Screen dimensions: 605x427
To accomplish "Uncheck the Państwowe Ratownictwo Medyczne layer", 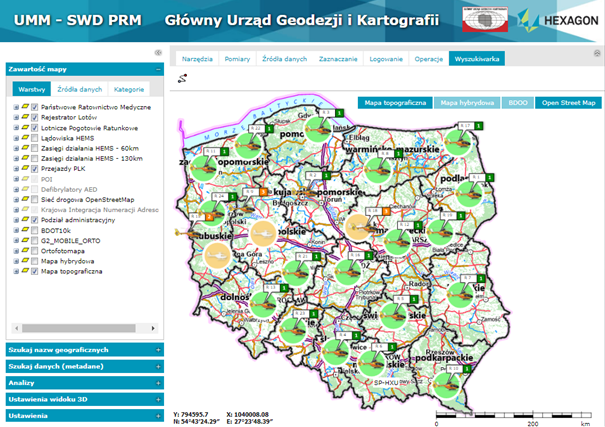I will click(x=34, y=106).
